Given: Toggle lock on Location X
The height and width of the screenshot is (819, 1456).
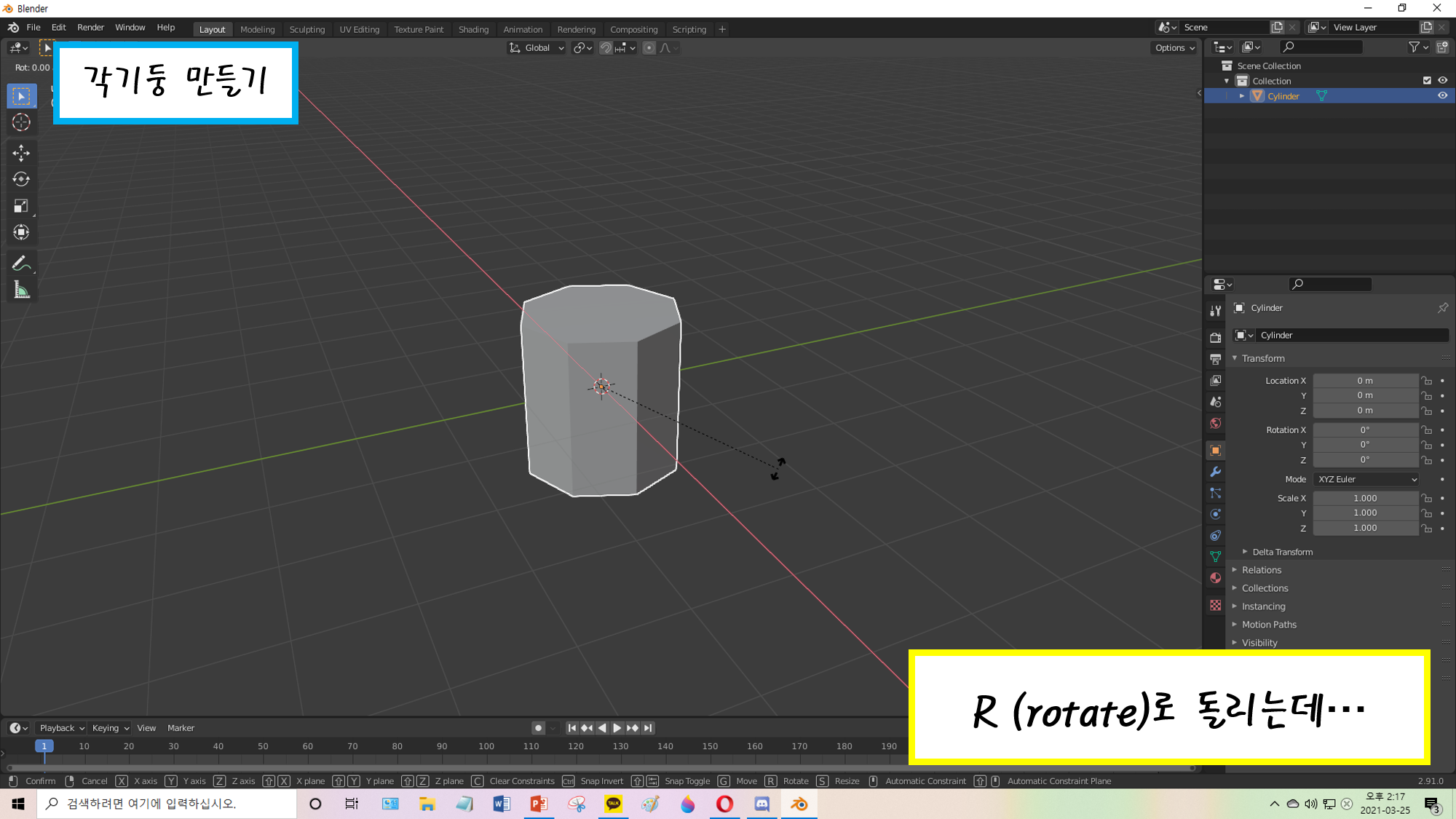Looking at the screenshot, I should 1427,381.
